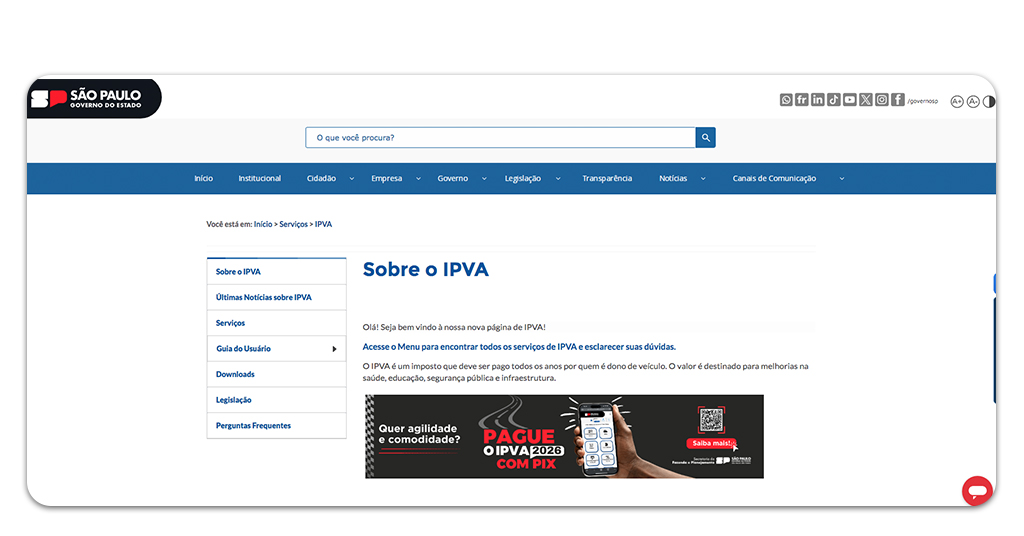The height and width of the screenshot is (536, 1024).
Task: Open the red chat bubble widget
Action: pyautogui.click(x=976, y=491)
